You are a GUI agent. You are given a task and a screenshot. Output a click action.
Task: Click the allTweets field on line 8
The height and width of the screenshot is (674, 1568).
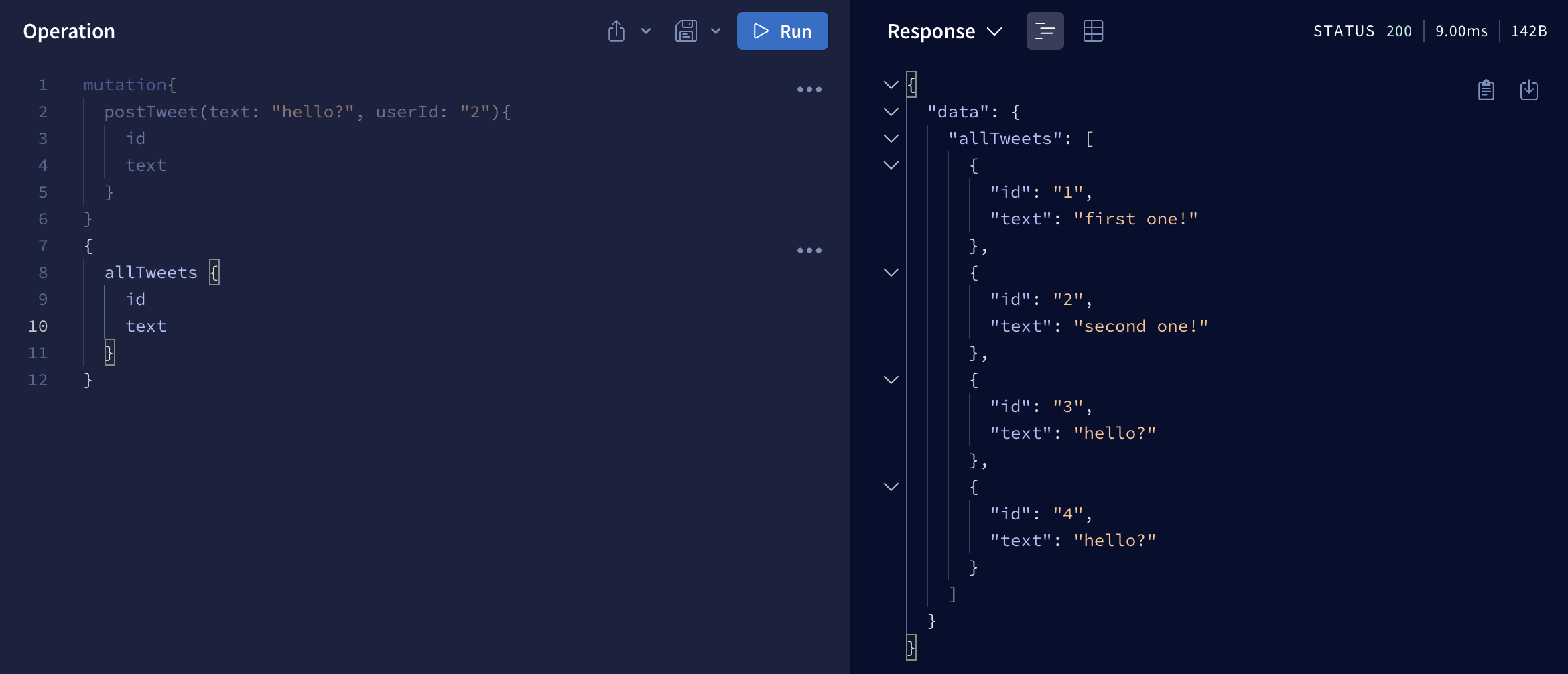[x=151, y=273]
